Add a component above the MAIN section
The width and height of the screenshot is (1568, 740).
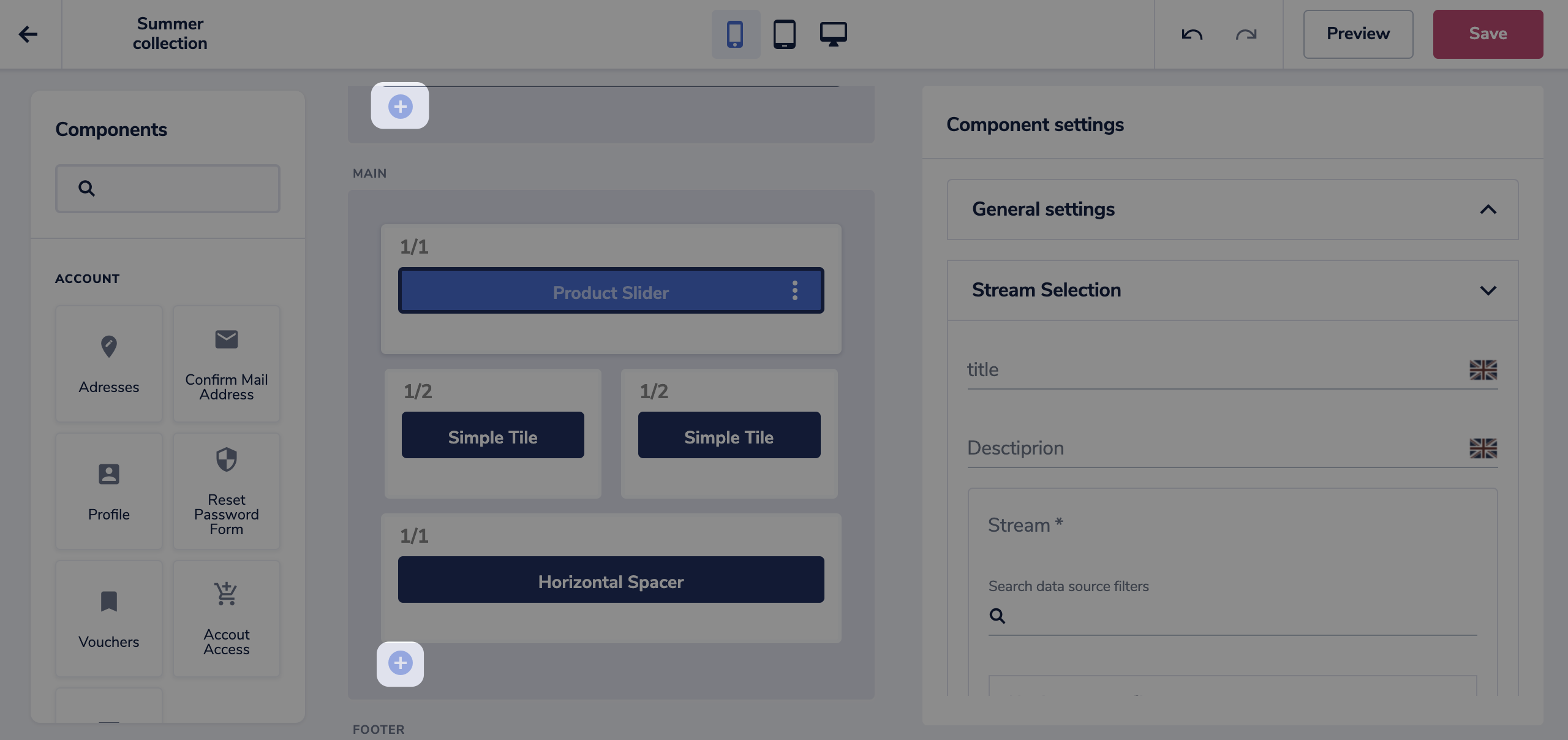point(400,106)
